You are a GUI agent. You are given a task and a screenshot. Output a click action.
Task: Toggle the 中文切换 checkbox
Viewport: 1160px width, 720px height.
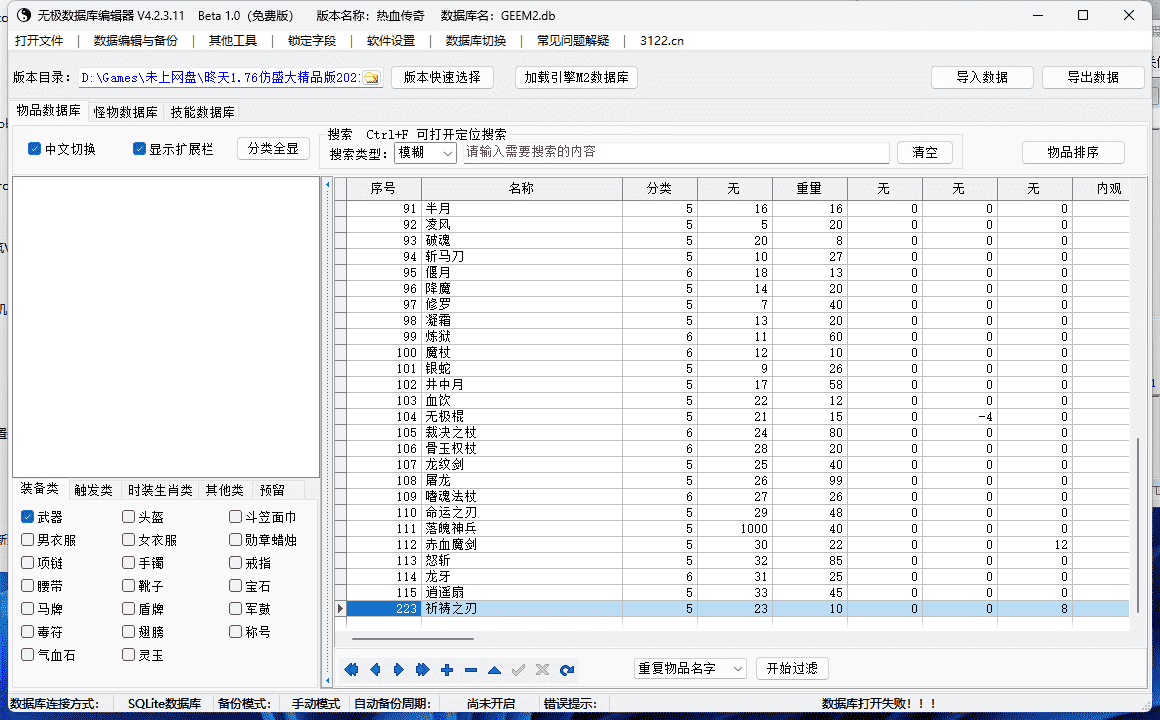[34, 149]
